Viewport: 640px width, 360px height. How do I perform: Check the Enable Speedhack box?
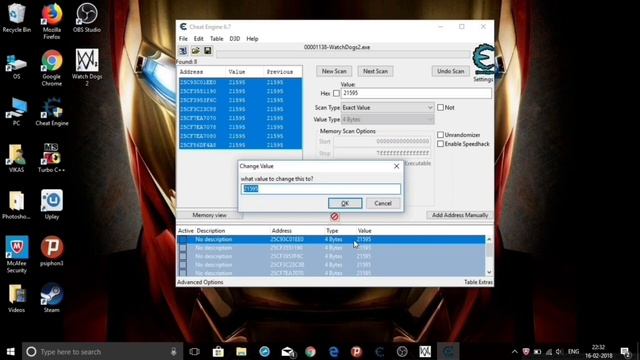[x=440, y=144]
